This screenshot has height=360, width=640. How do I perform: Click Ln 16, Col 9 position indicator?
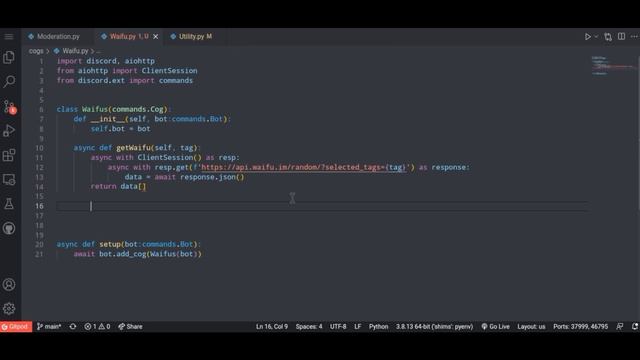coord(272,327)
